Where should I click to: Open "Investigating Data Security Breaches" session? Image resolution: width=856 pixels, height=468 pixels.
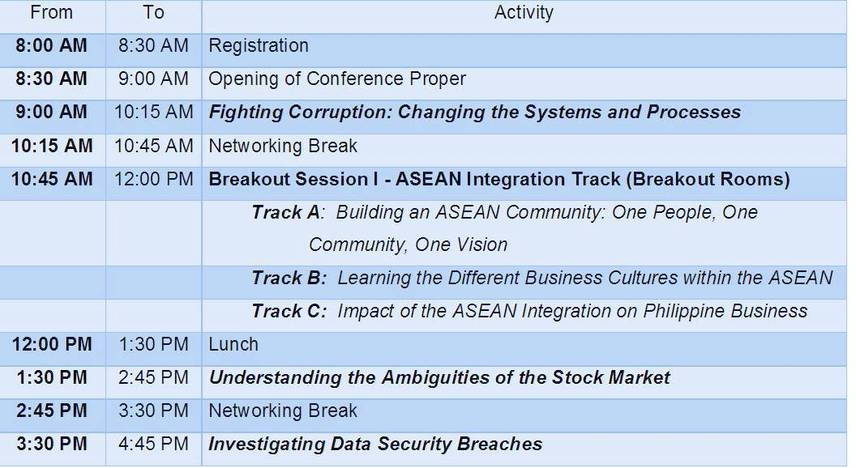(x=375, y=444)
